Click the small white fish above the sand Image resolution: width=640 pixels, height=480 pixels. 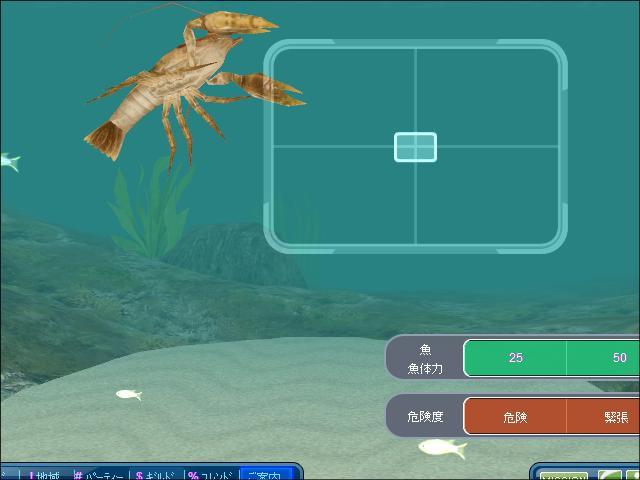pyautogui.click(x=128, y=395)
